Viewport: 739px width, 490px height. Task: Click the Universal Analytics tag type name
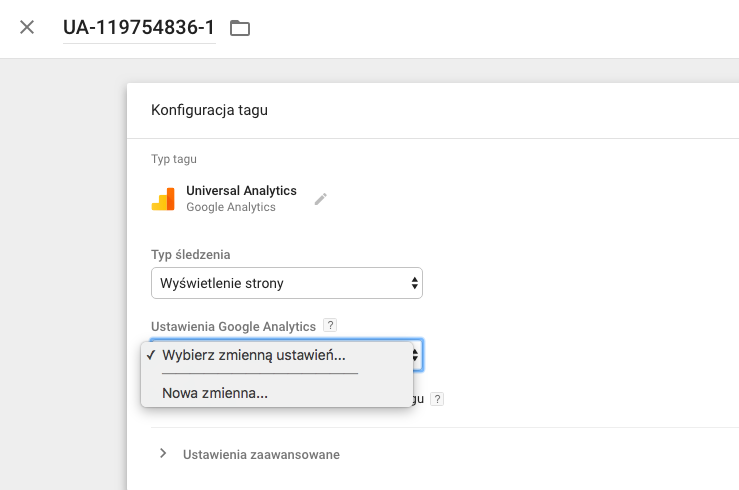(x=241, y=190)
